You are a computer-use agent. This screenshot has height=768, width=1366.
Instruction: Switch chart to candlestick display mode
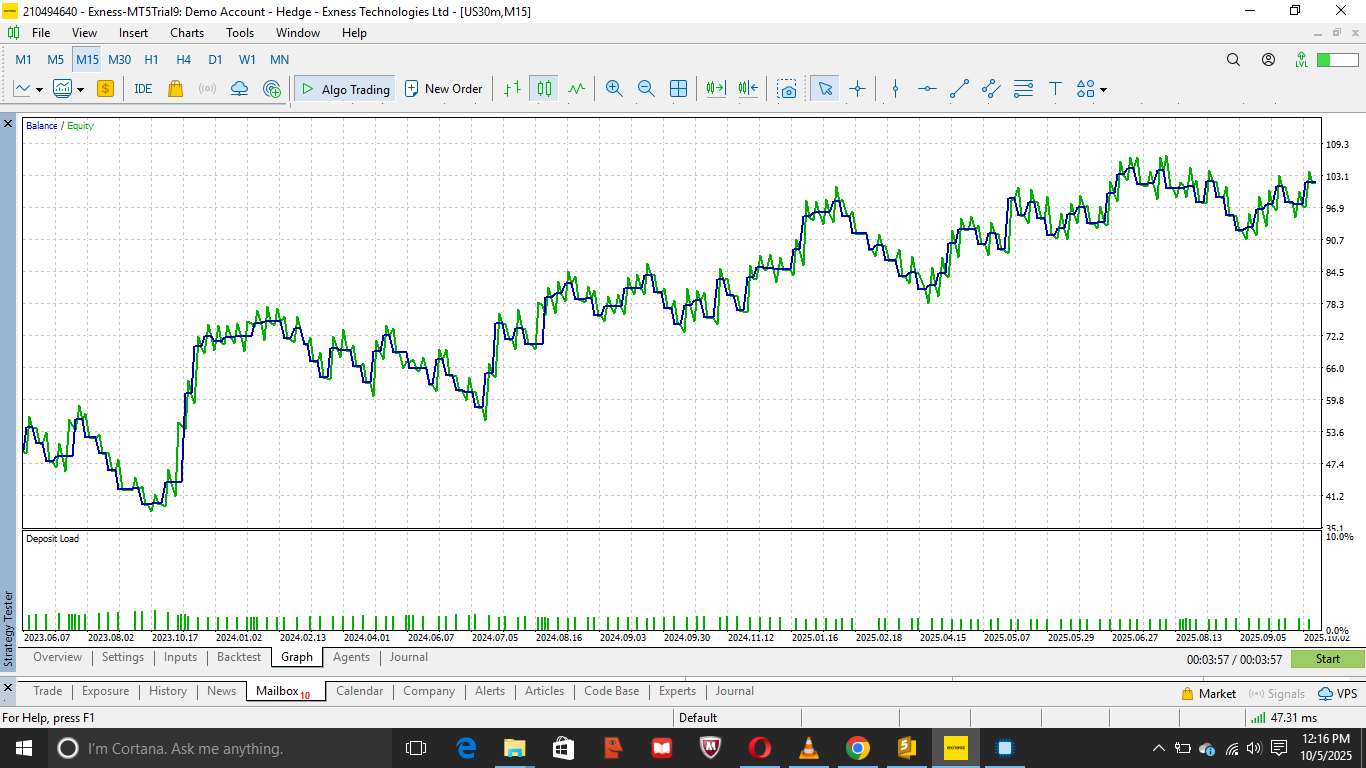[544, 89]
